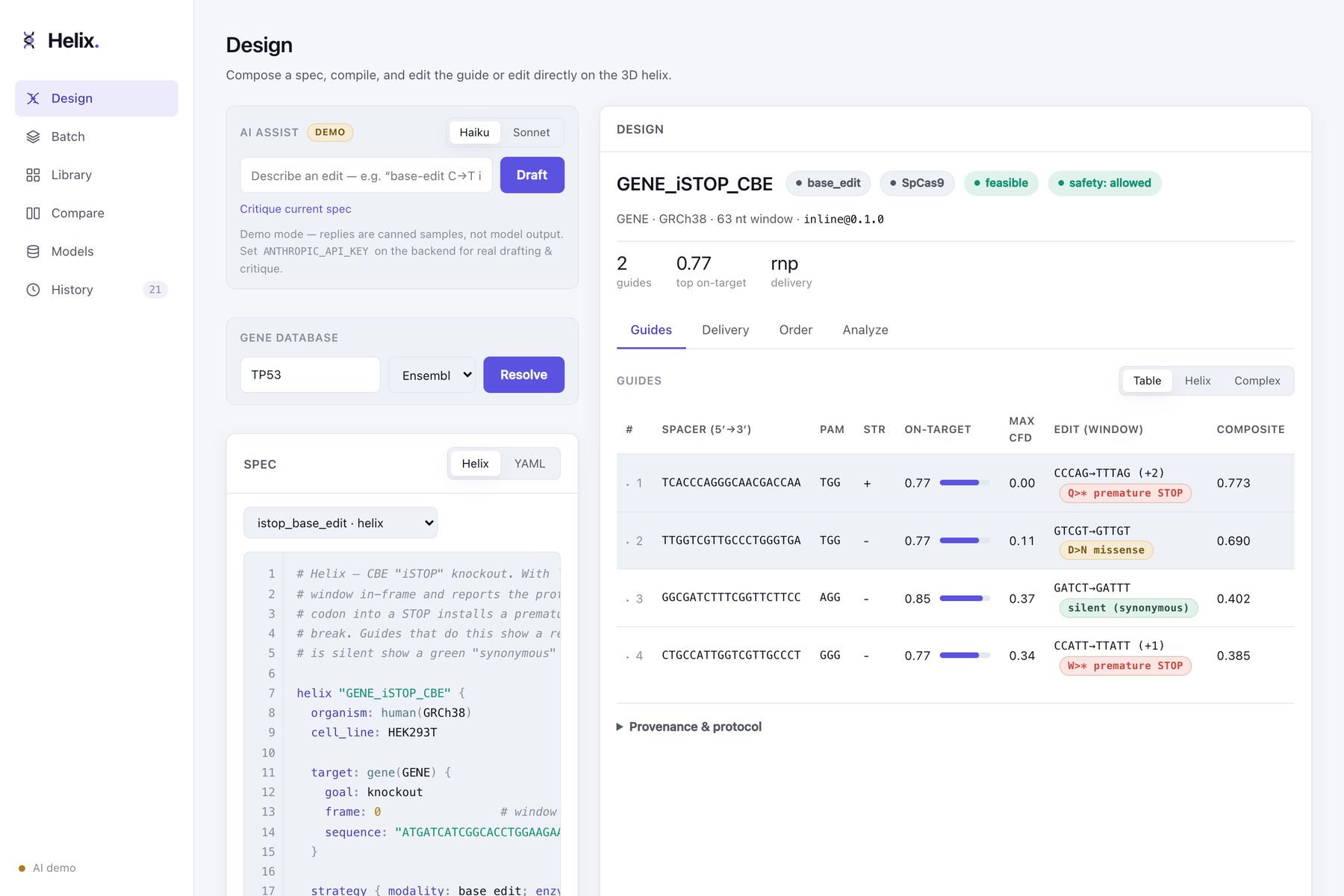Open the Order tab
The width and height of the screenshot is (1344, 896).
tap(795, 330)
